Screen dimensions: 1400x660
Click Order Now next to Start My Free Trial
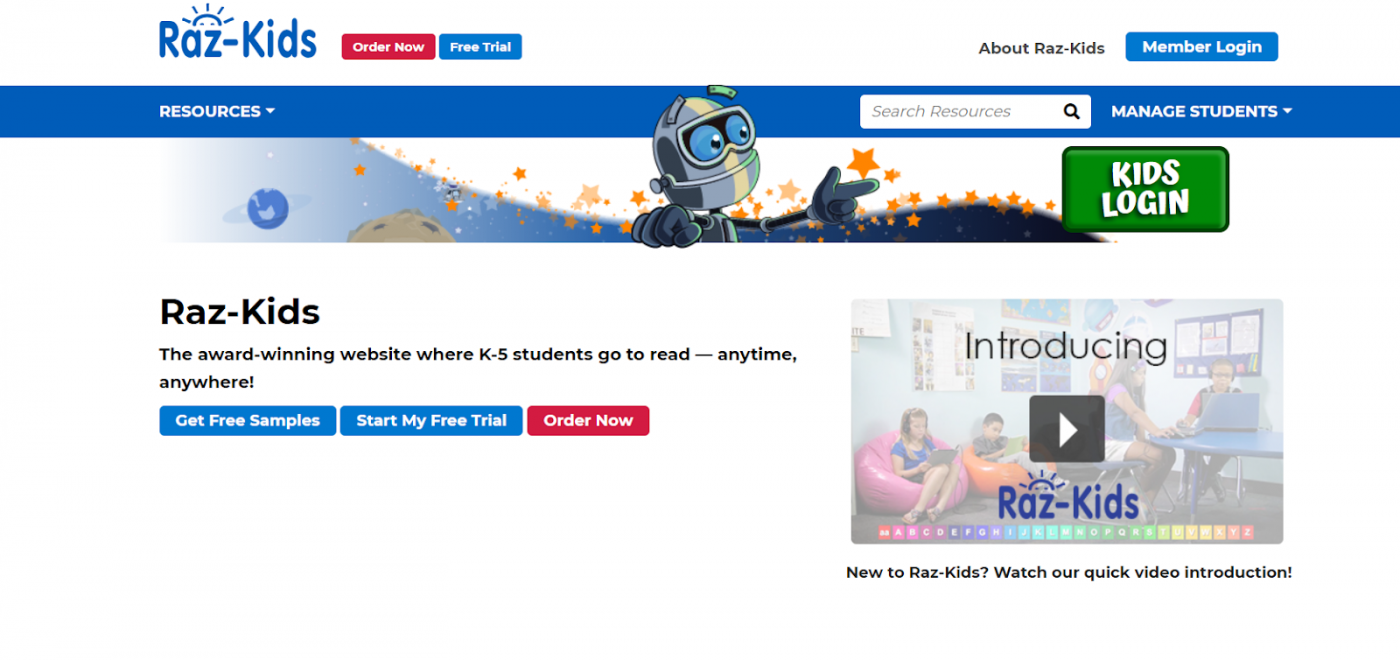click(588, 420)
